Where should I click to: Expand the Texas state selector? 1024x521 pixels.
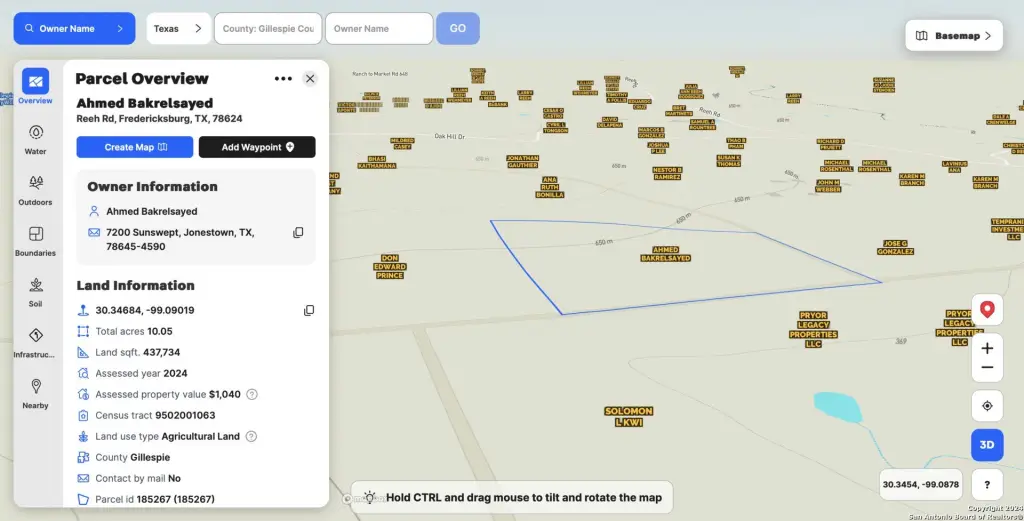[x=178, y=29]
